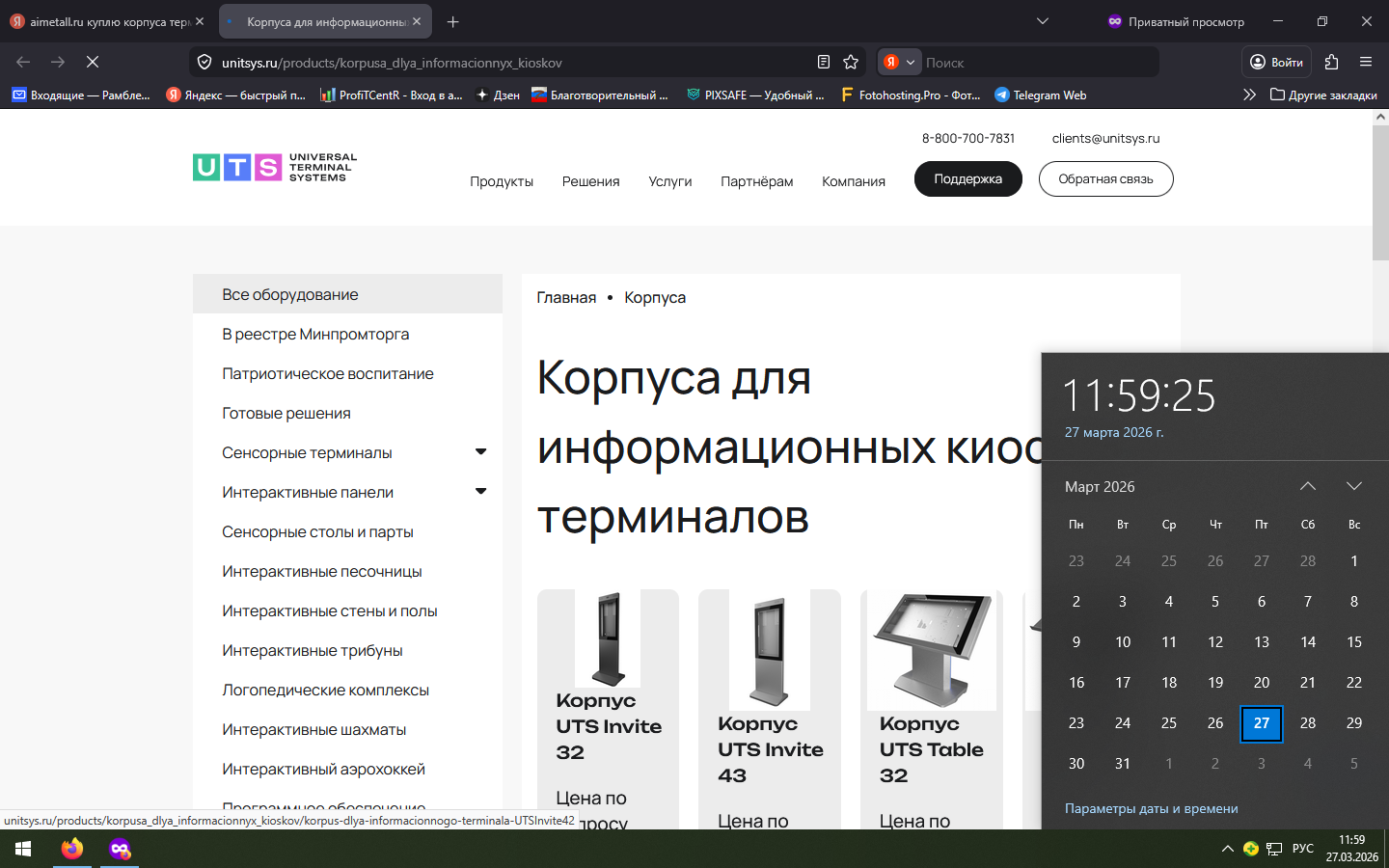Open Firefox hamburger application menu
The height and width of the screenshot is (868, 1389).
[1366, 62]
